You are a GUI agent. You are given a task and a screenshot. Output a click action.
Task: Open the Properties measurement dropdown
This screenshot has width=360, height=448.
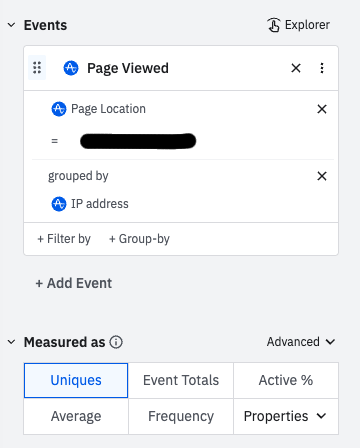tap(286, 416)
